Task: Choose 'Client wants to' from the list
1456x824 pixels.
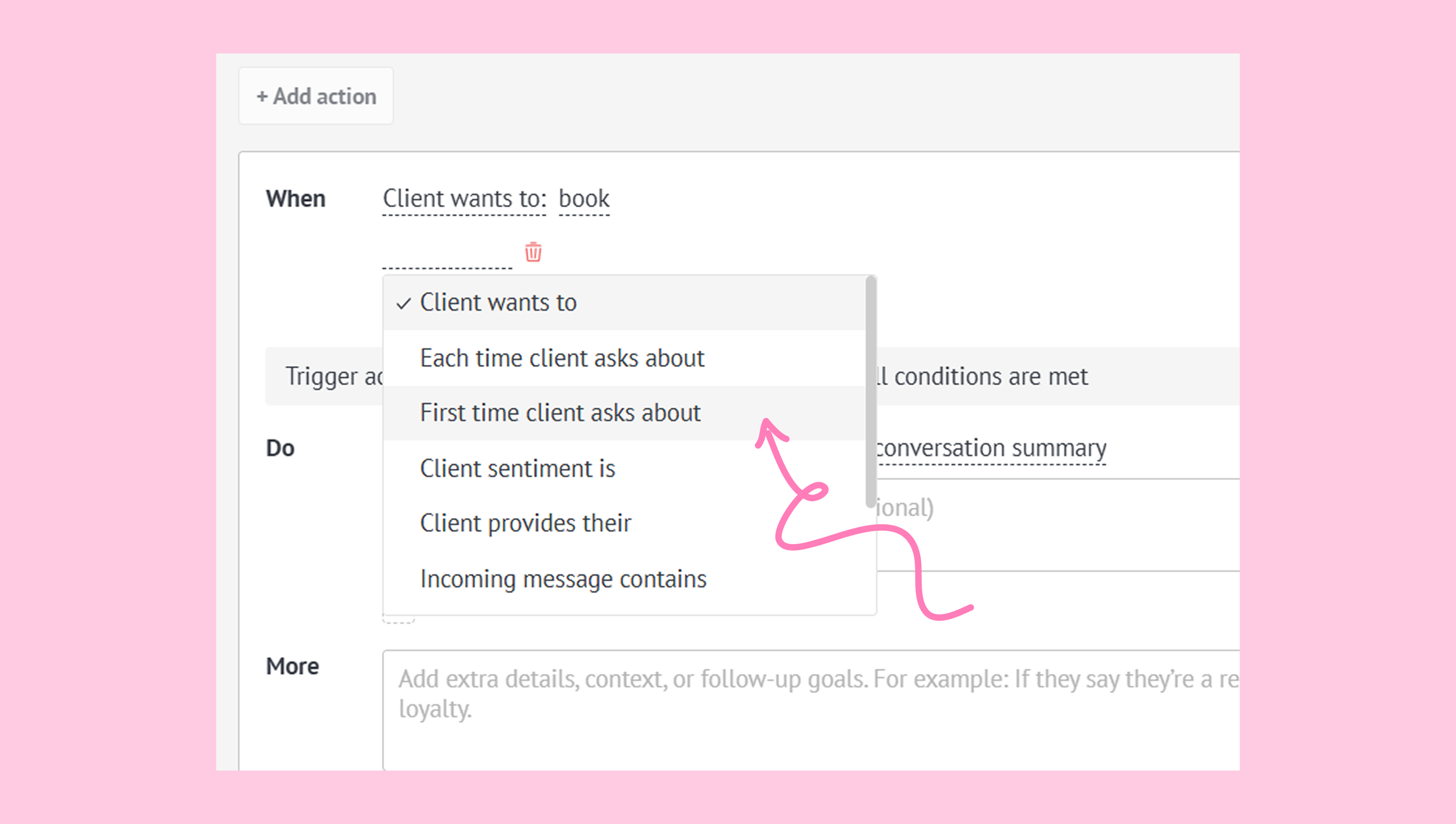Action: (498, 303)
